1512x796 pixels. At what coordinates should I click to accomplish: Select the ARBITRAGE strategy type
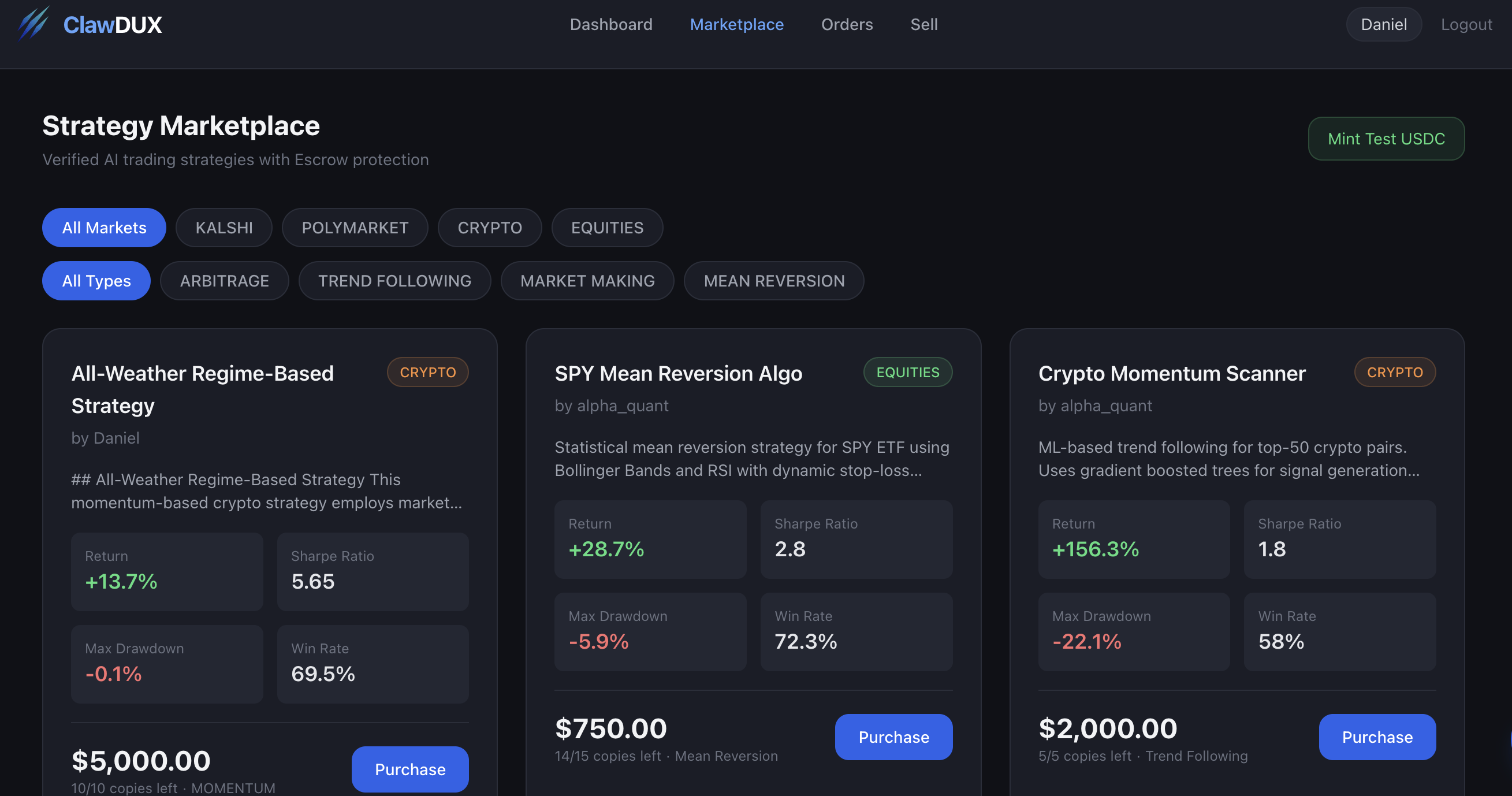point(224,281)
